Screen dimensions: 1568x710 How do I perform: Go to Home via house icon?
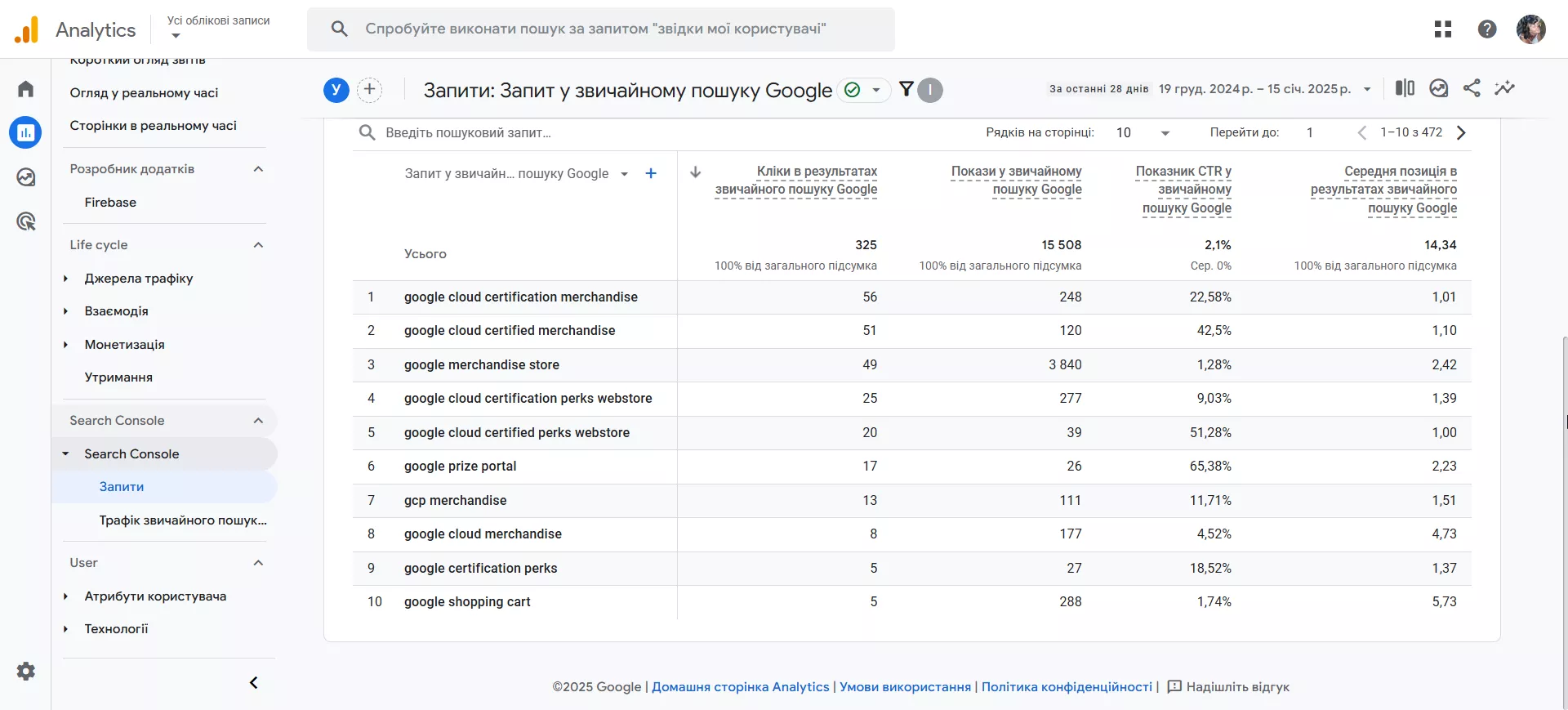tap(26, 88)
